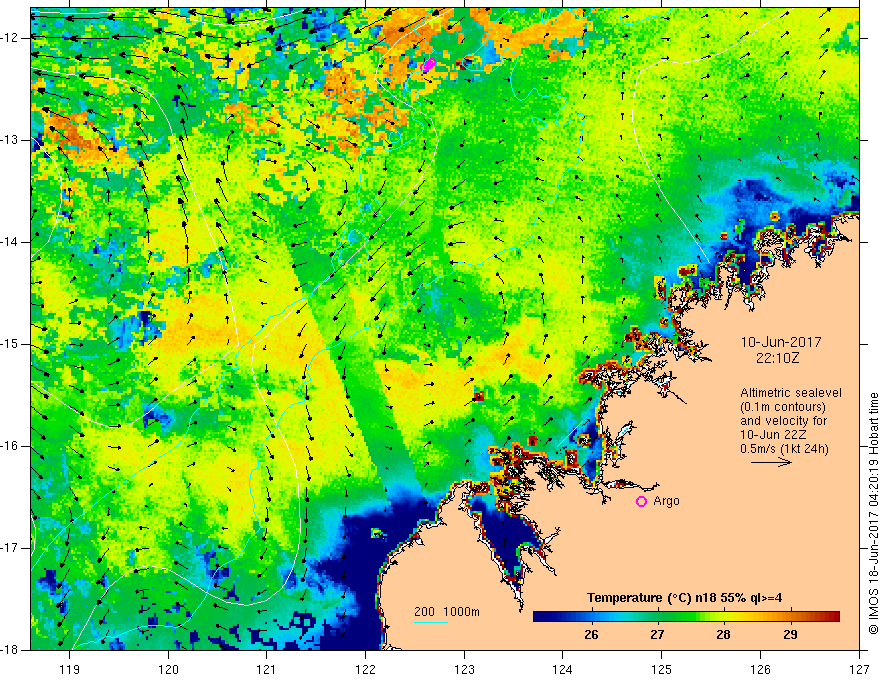Click the 'Altimetric sealevel' description line
Screen dimensions: 880x680
[790, 393]
